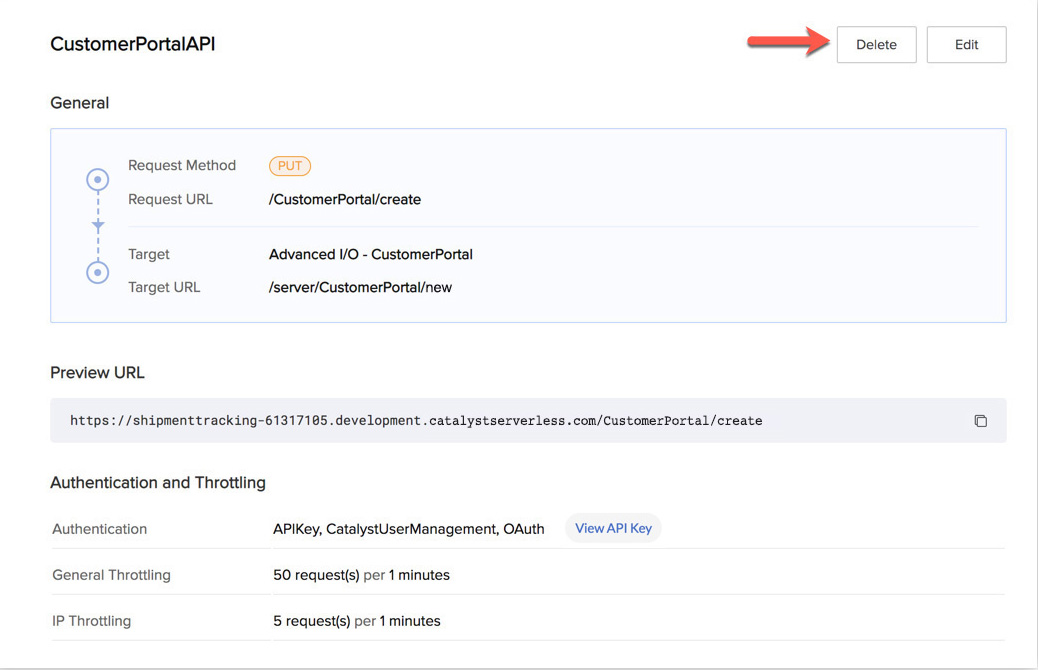Click the top request node circle icon
This screenshot has height=670, width=1038.
point(98,180)
